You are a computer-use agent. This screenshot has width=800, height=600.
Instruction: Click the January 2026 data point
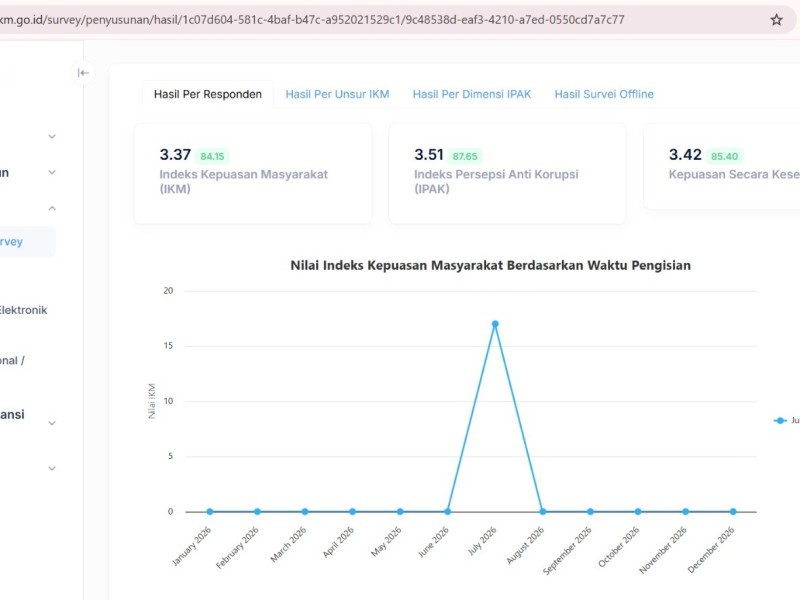[x=210, y=511]
